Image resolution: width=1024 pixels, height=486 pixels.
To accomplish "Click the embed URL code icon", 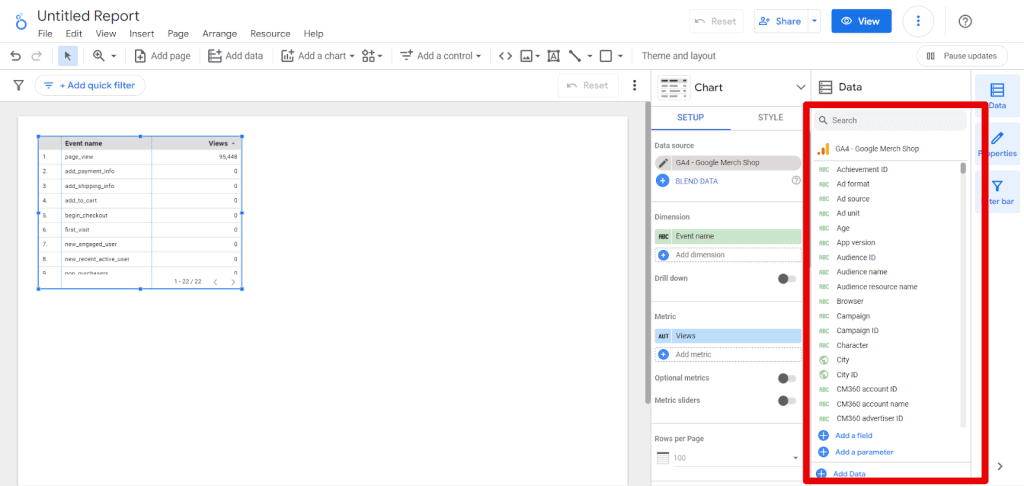I will pos(505,56).
